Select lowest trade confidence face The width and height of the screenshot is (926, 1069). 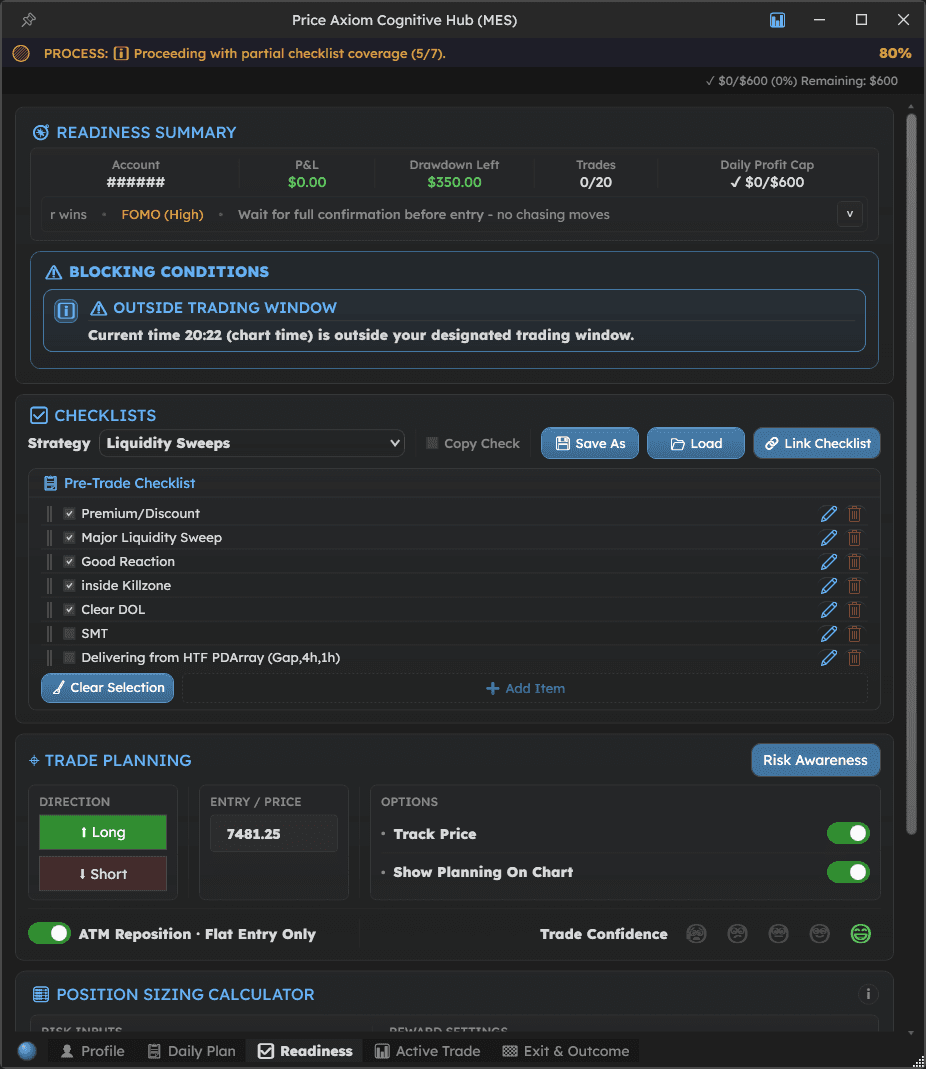(x=696, y=934)
